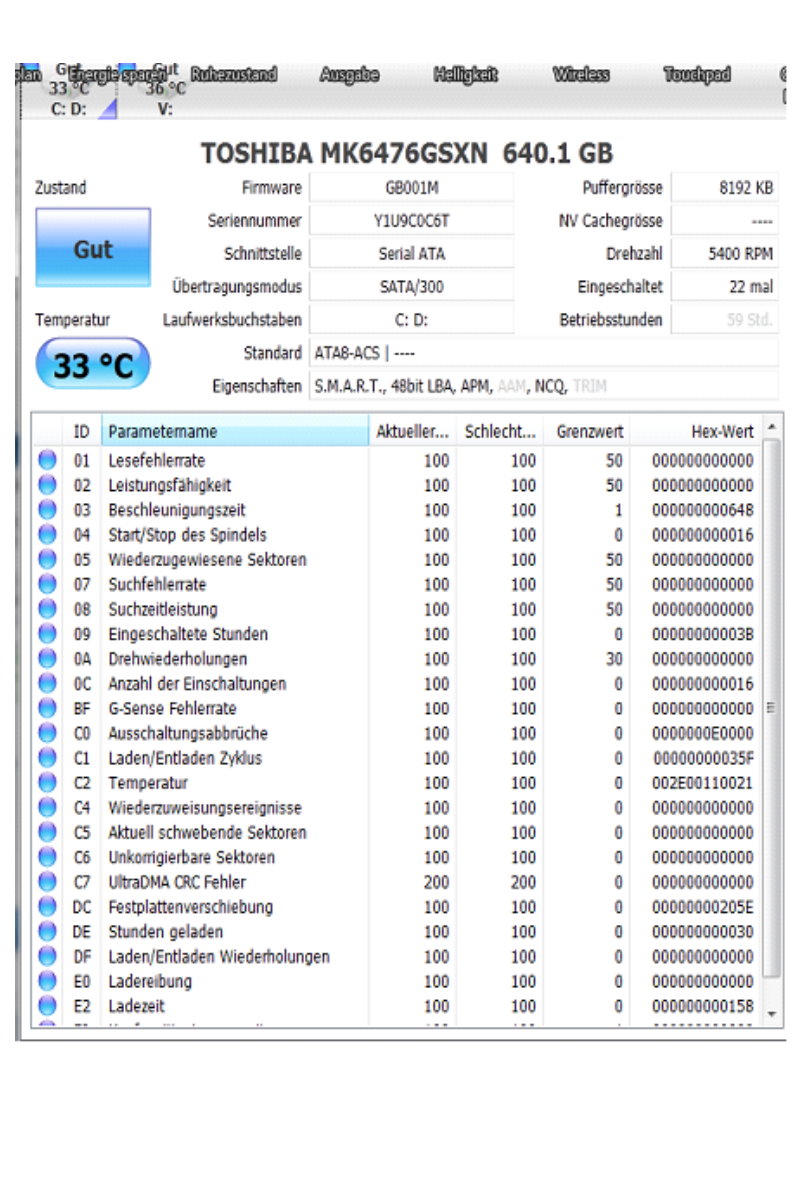Click hex value 002E00110021 in Temperatur row

tap(703, 783)
